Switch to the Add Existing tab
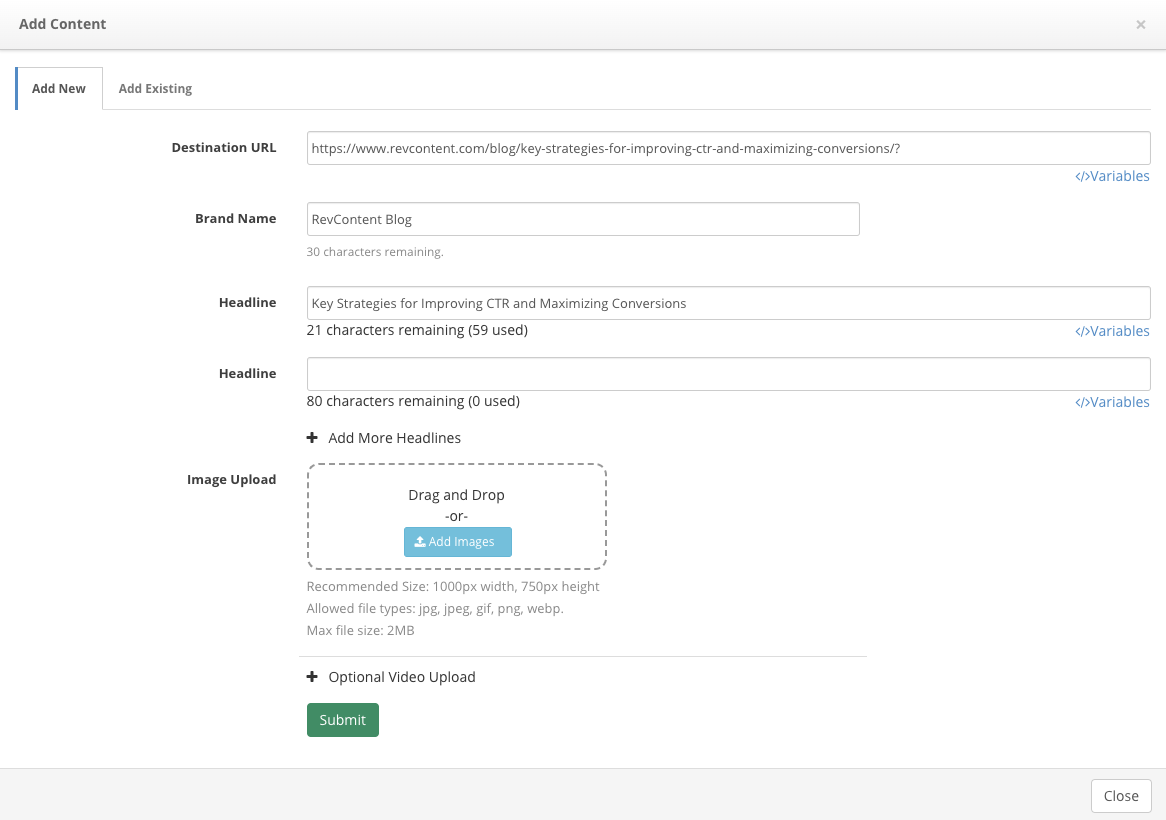The height and width of the screenshot is (820, 1166). (155, 88)
